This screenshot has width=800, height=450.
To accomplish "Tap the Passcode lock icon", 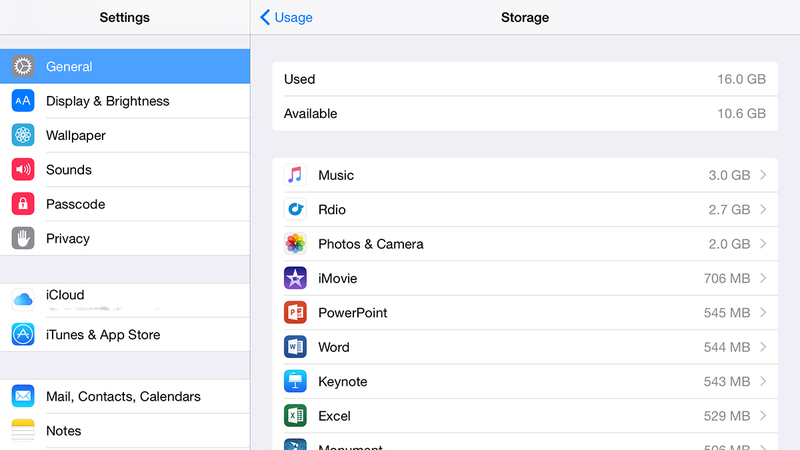I will coord(23,204).
